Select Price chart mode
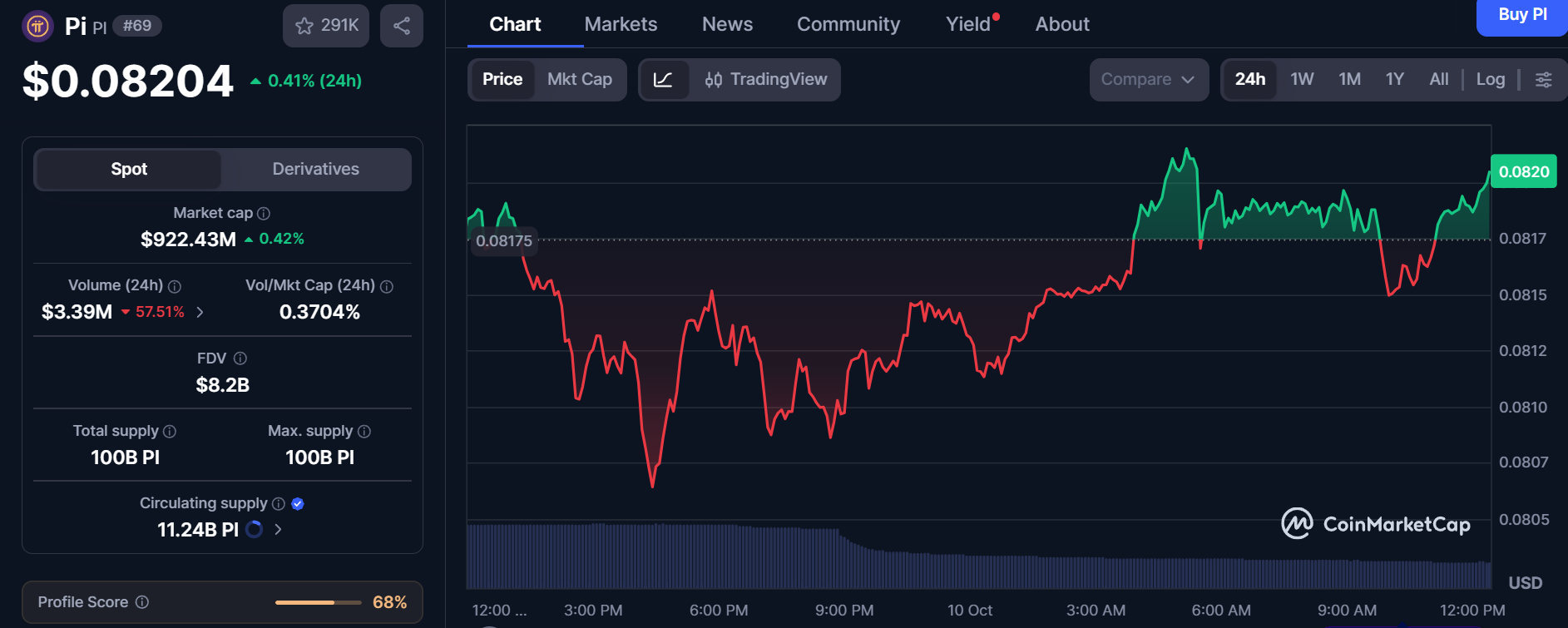Screen dimensions: 1568x628 tap(502, 80)
